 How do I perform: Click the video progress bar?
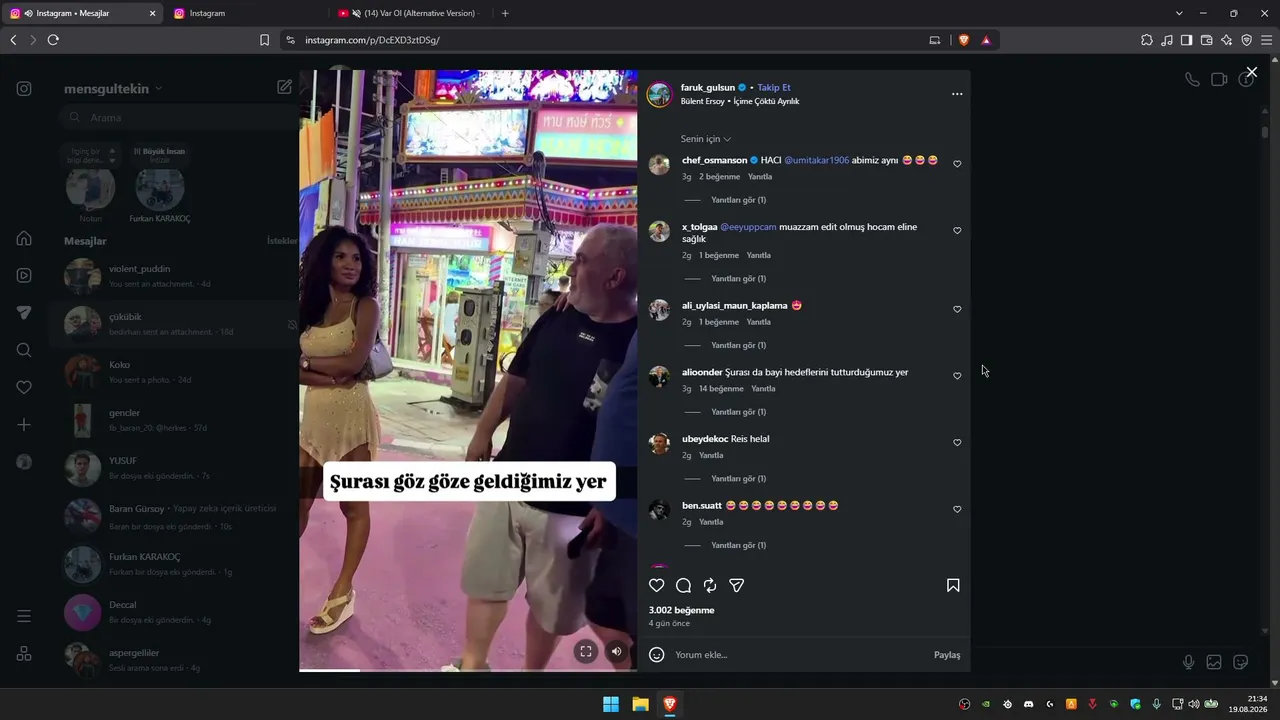468,670
